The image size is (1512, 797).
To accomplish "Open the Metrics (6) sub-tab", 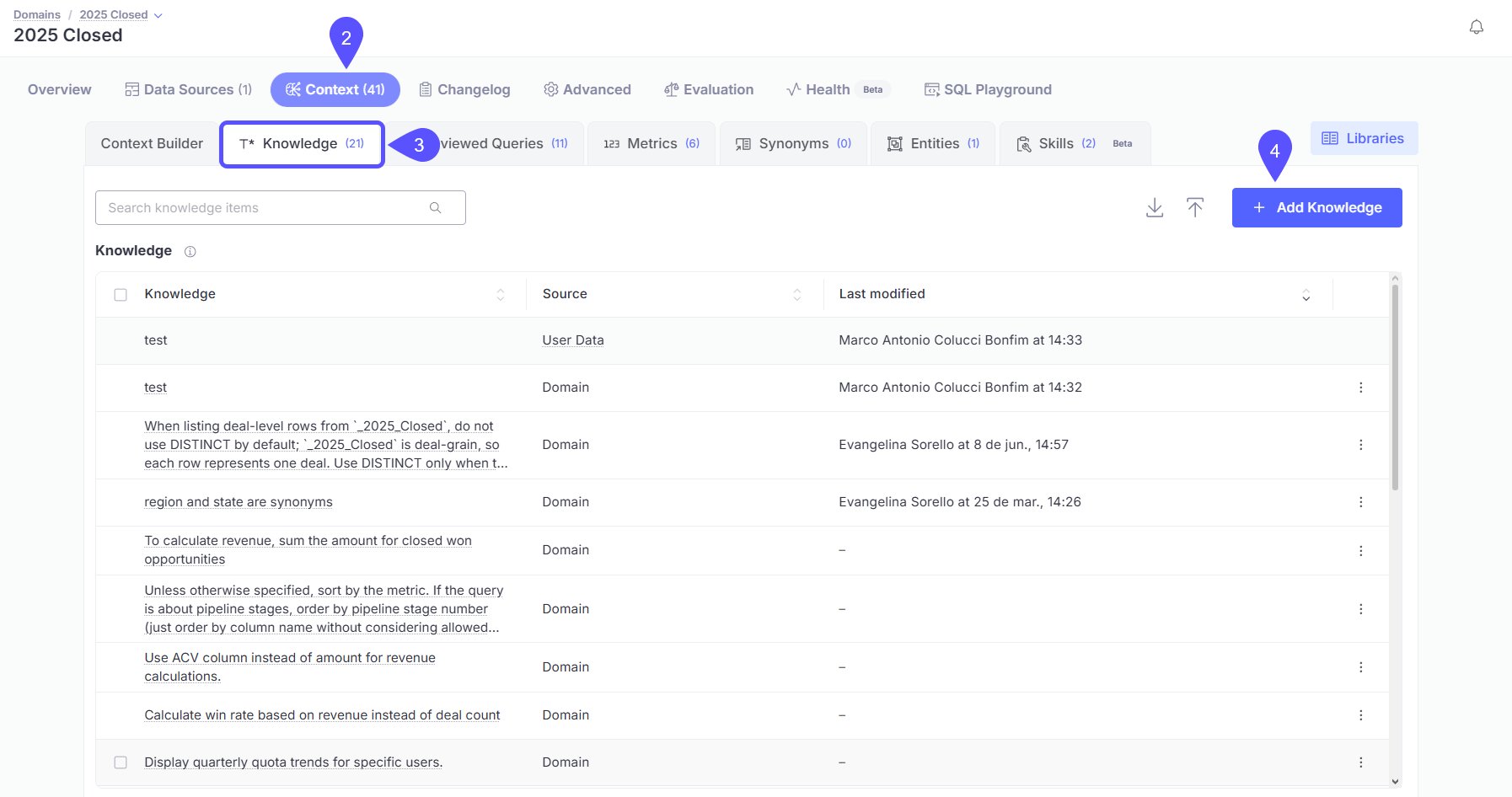I will [x=651, y=144].
